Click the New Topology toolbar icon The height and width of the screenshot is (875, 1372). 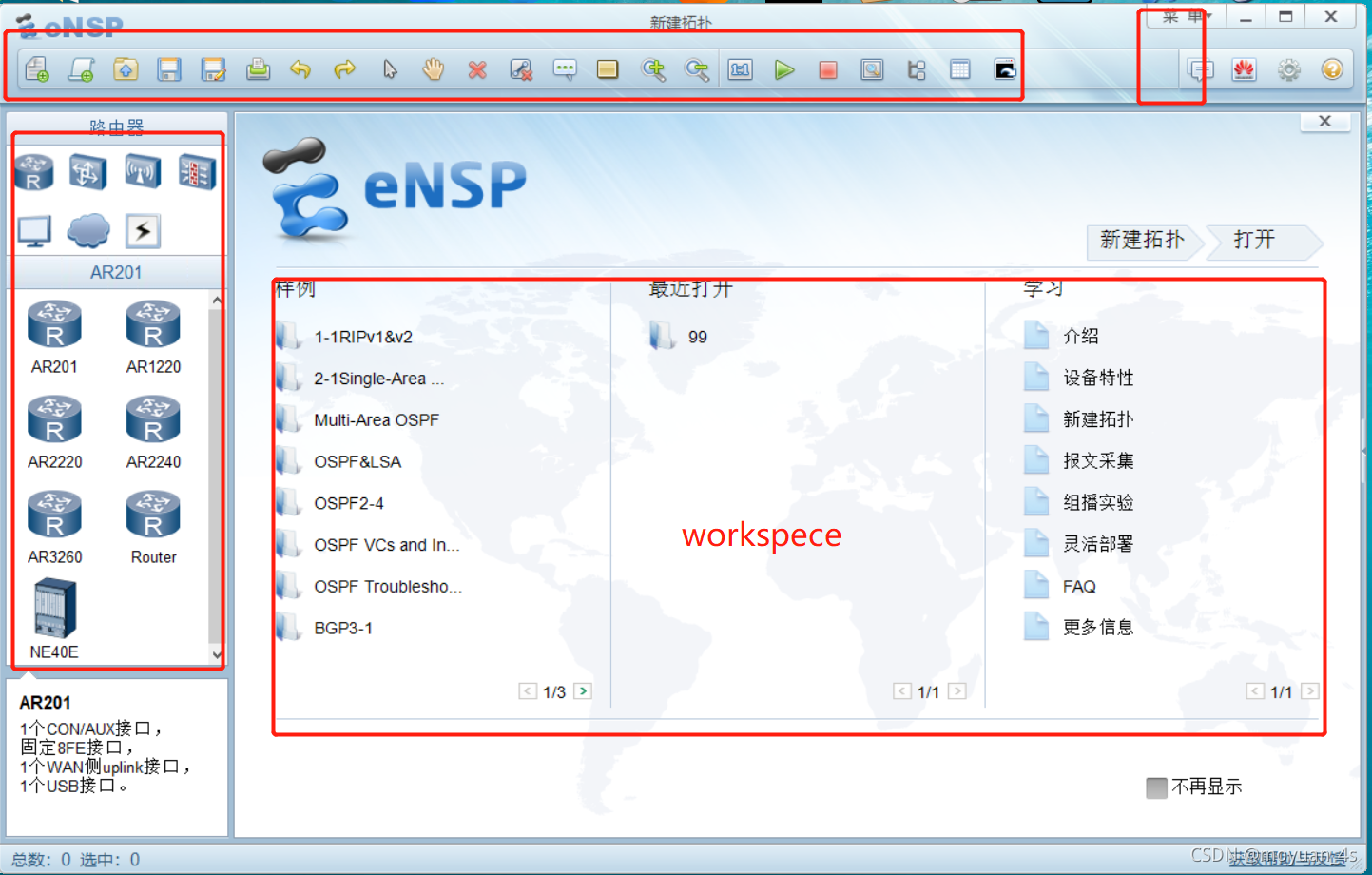tap(37, 69)
